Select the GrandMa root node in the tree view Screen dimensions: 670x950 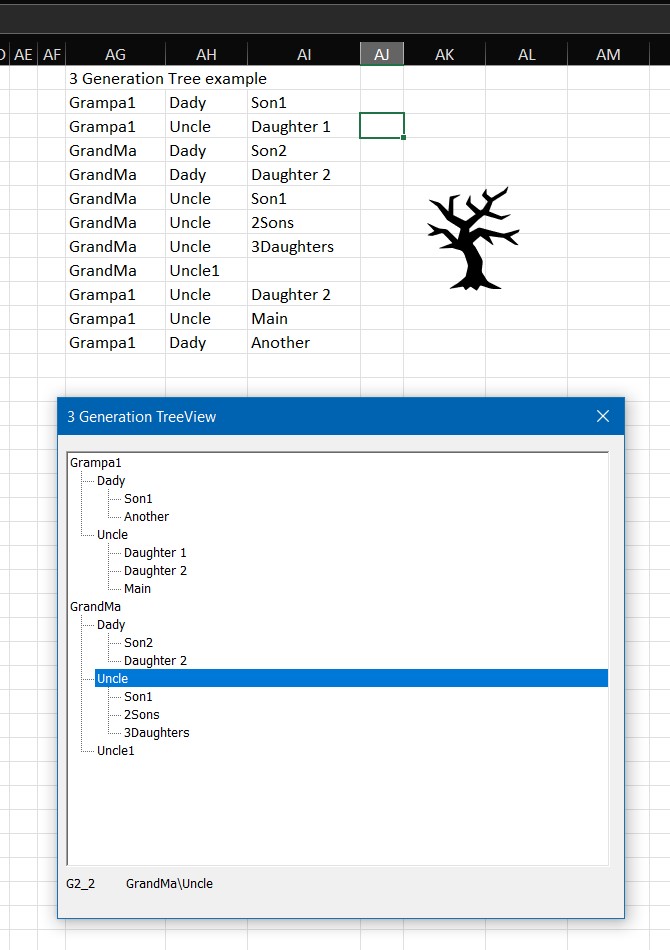[96, 607]
